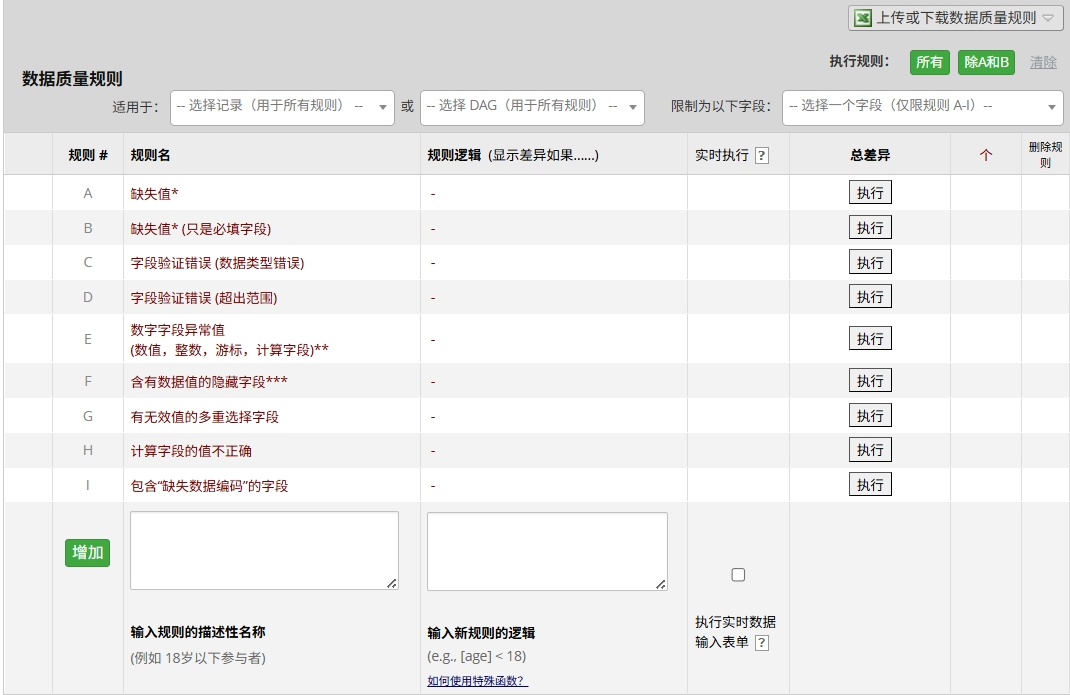Run rule I 缺失数据编码 check
1070x695 pixels.
coord(870,484)
